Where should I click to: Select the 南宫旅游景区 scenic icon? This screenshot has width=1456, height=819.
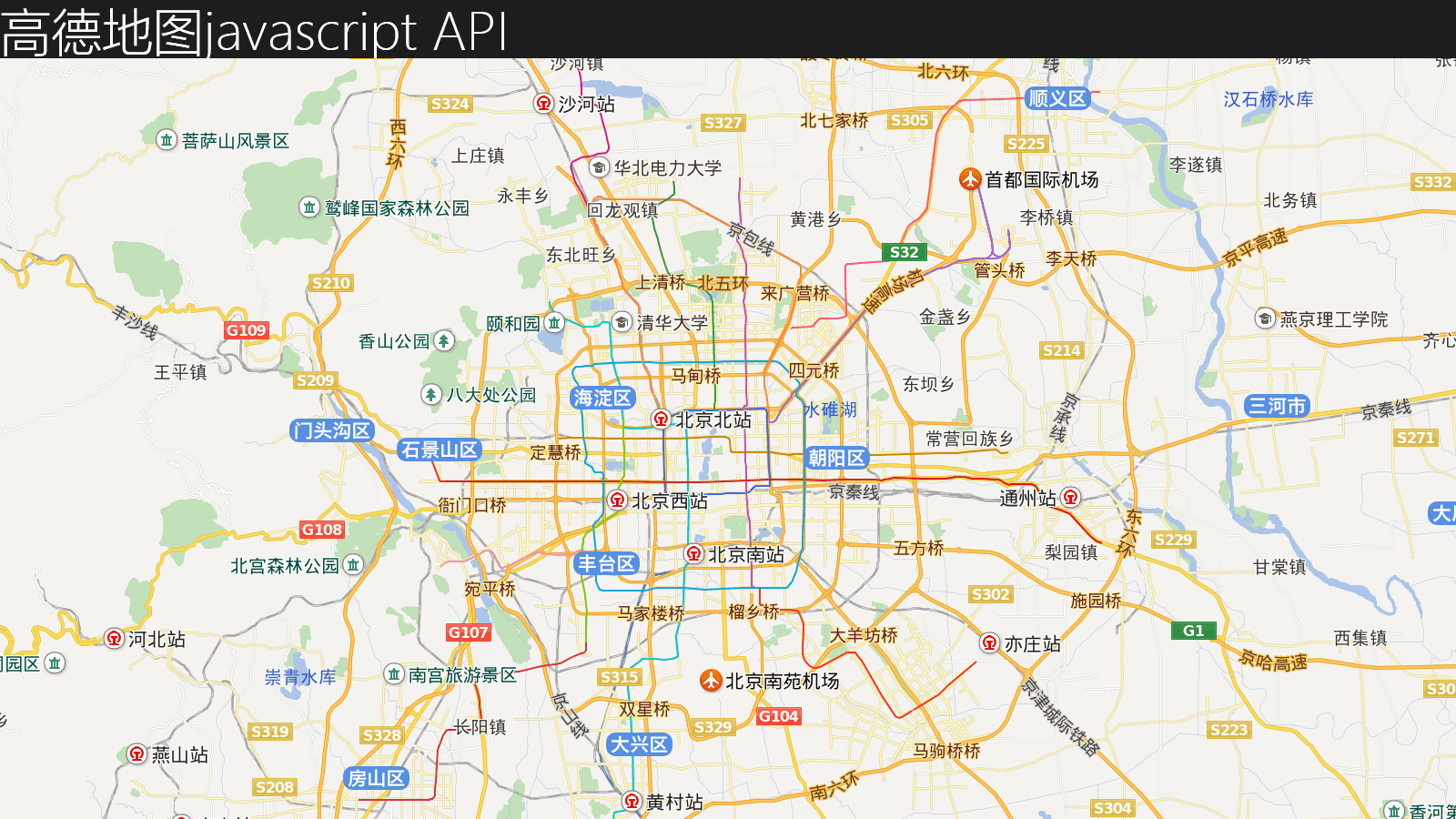(x=394, y=674)
